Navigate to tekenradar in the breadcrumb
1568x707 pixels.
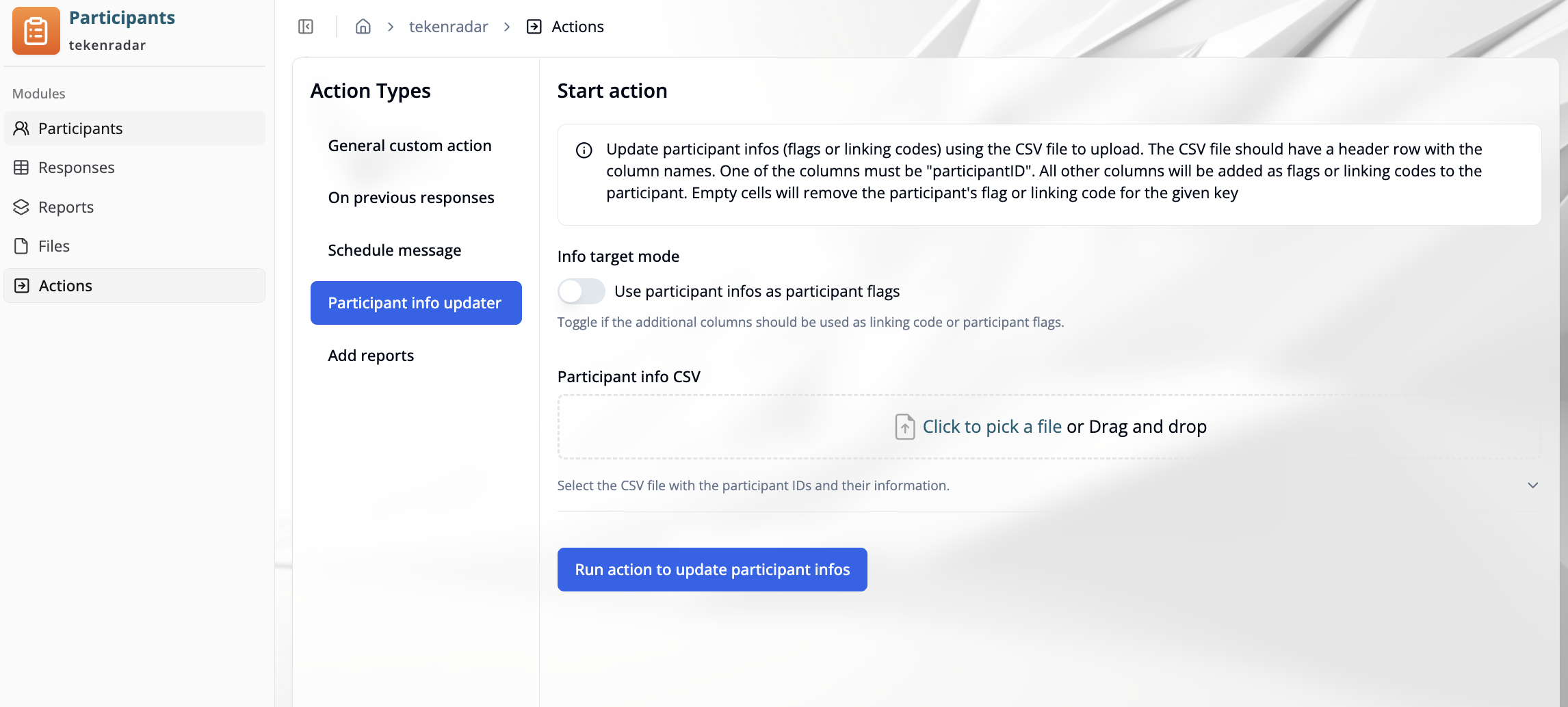pyautogui.click(x=448, y=26)
